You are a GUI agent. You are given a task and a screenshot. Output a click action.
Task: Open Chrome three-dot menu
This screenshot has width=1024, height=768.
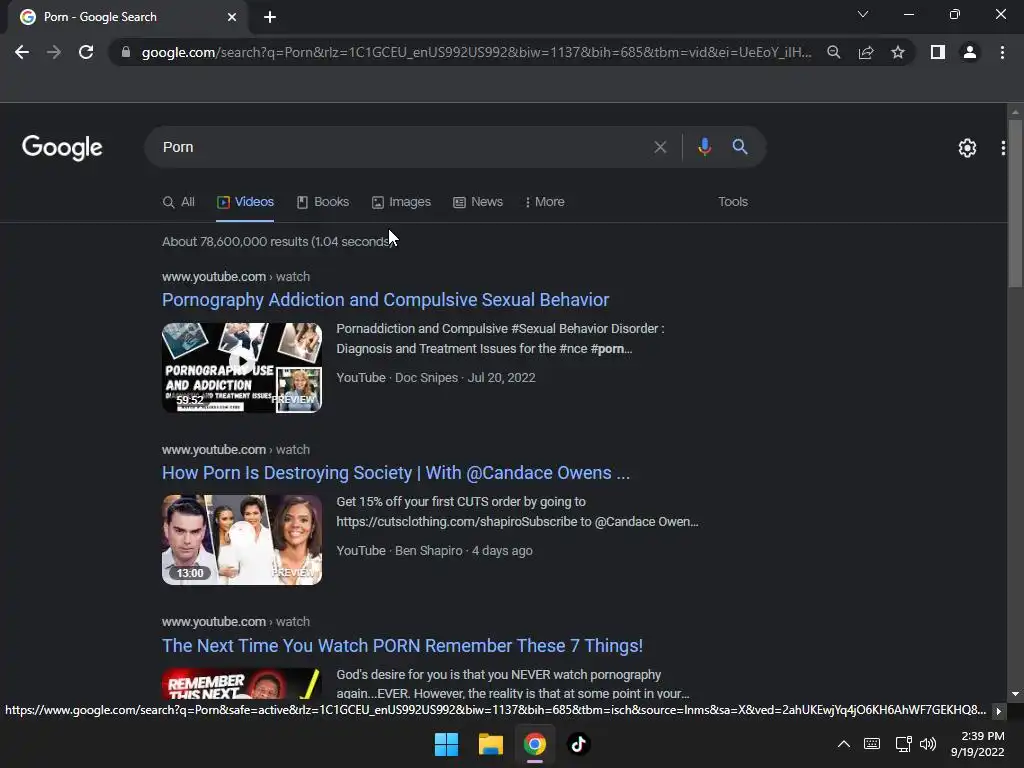click(x=1002, y=52)
